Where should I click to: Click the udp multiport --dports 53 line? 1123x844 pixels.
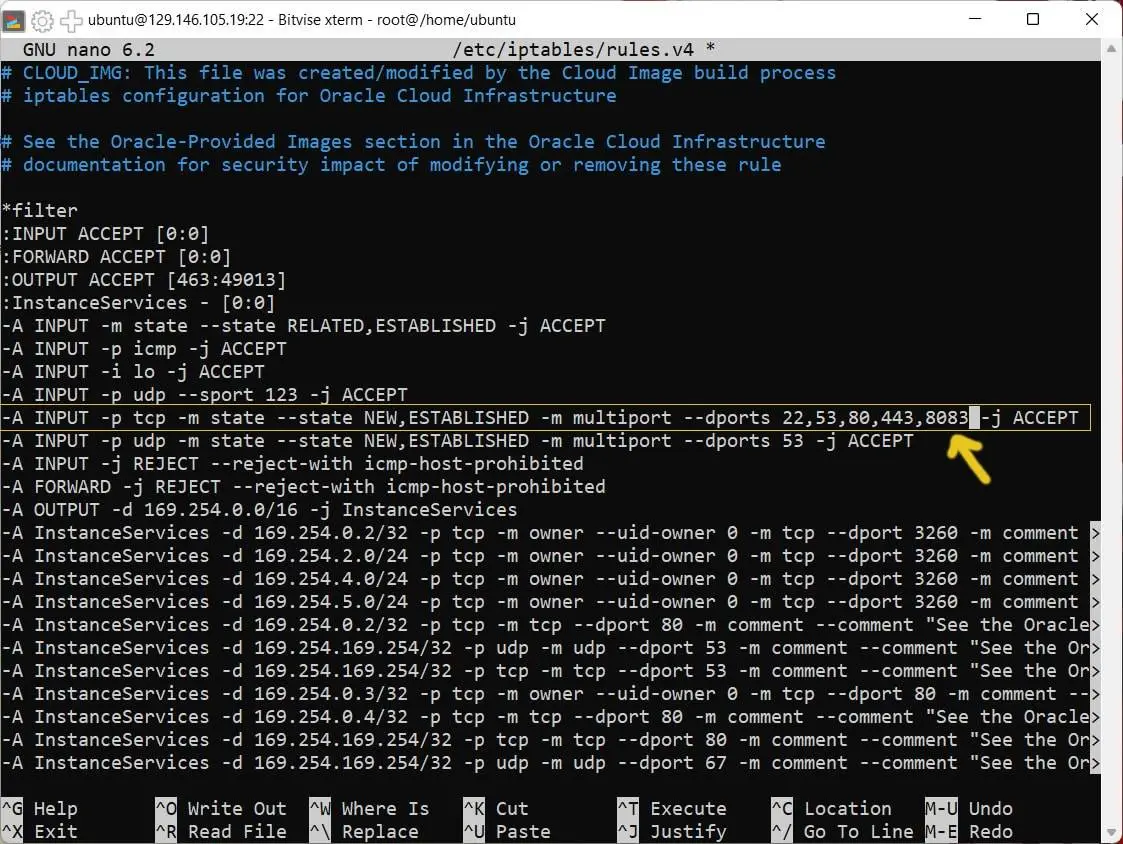click(458, 441)
